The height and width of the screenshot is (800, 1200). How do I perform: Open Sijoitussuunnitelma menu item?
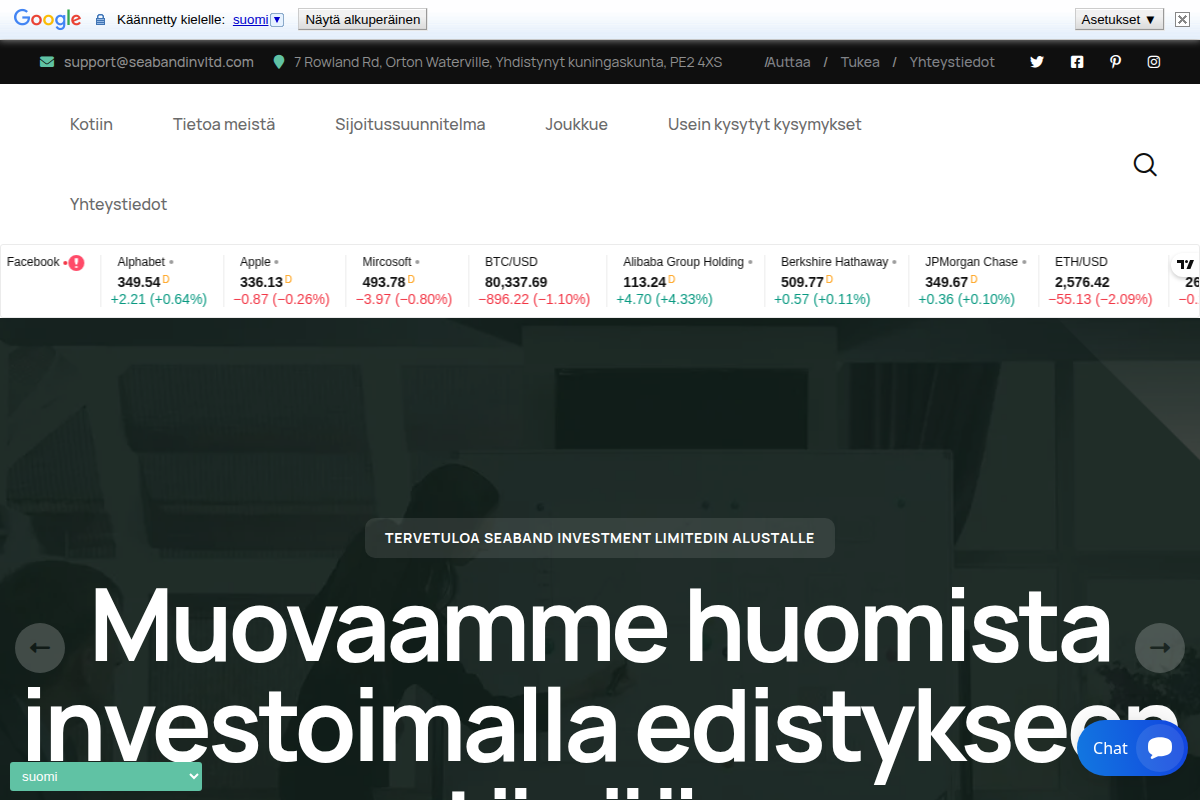[410, 124]
